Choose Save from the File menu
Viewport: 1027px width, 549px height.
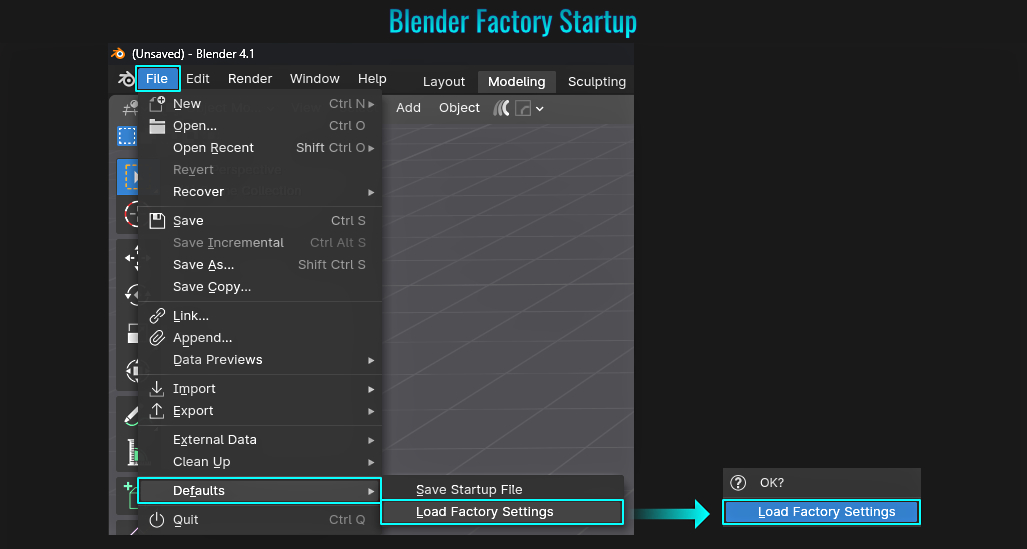[260, 221]
